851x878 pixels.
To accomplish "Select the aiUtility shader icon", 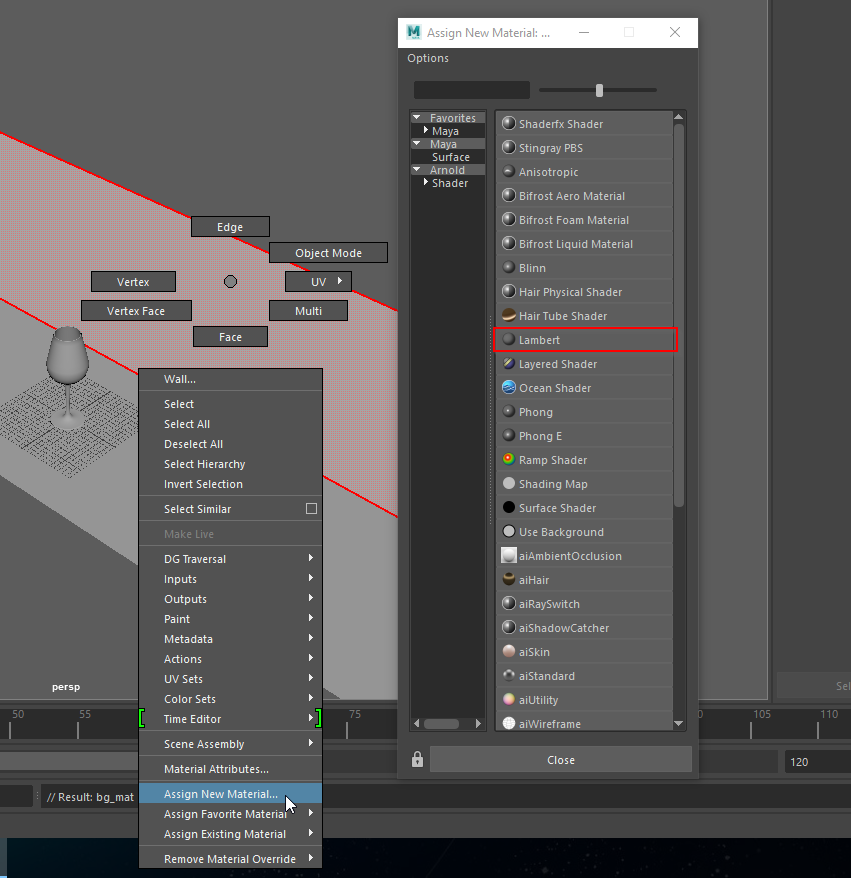I will [x=508, y=700].
